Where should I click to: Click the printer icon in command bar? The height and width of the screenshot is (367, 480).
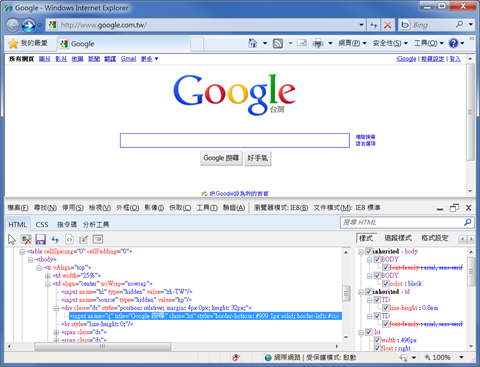(x=318, y=43)
